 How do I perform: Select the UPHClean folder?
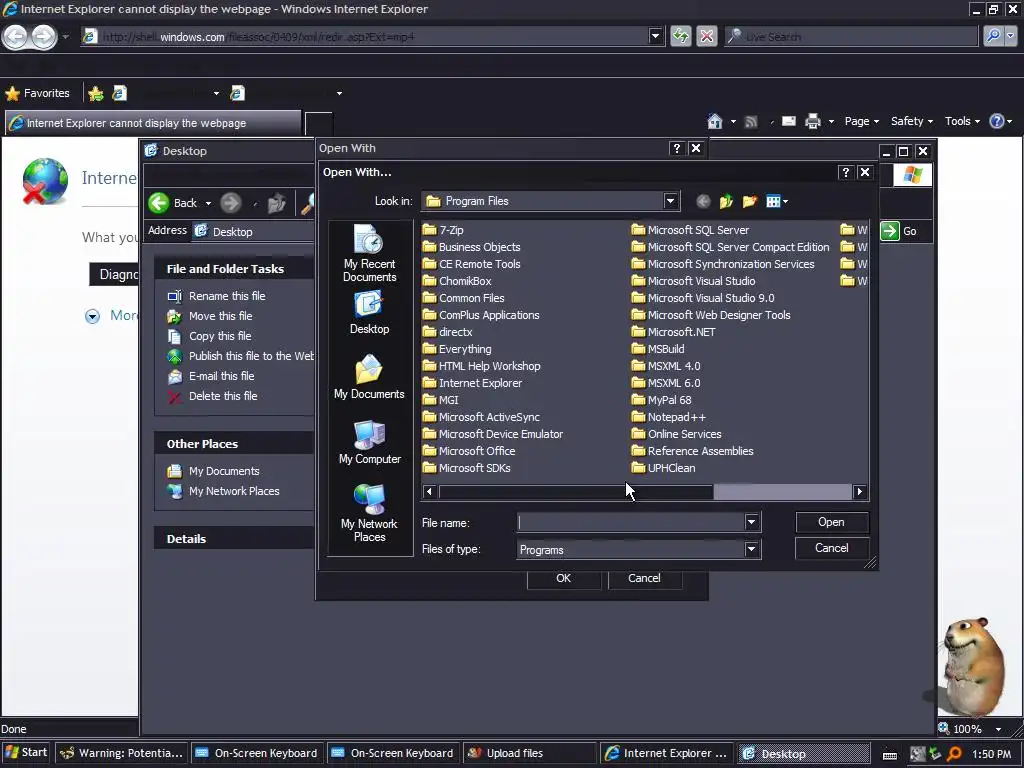[664, 468]
